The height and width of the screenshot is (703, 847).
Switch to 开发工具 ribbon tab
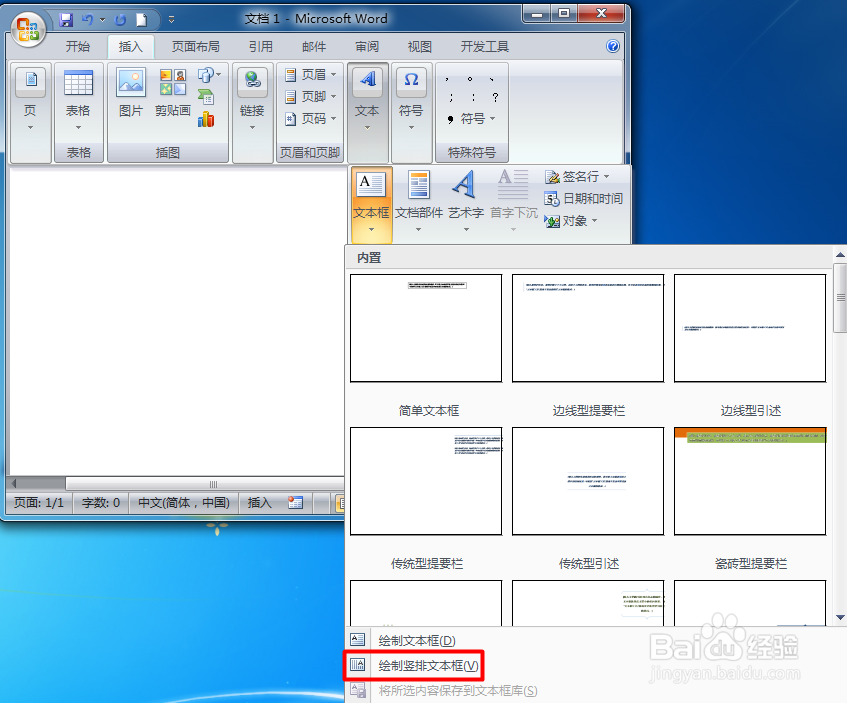point(485,46)
